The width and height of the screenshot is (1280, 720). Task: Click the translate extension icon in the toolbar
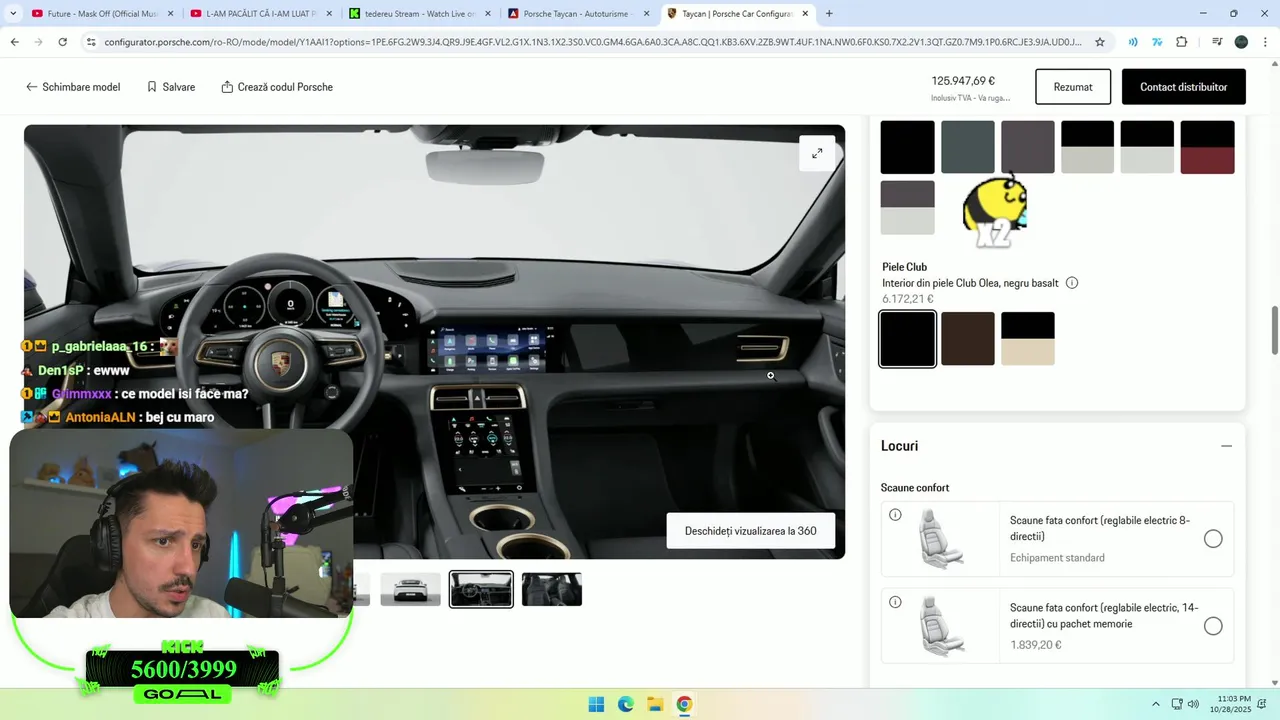[x=1157, y=42]
